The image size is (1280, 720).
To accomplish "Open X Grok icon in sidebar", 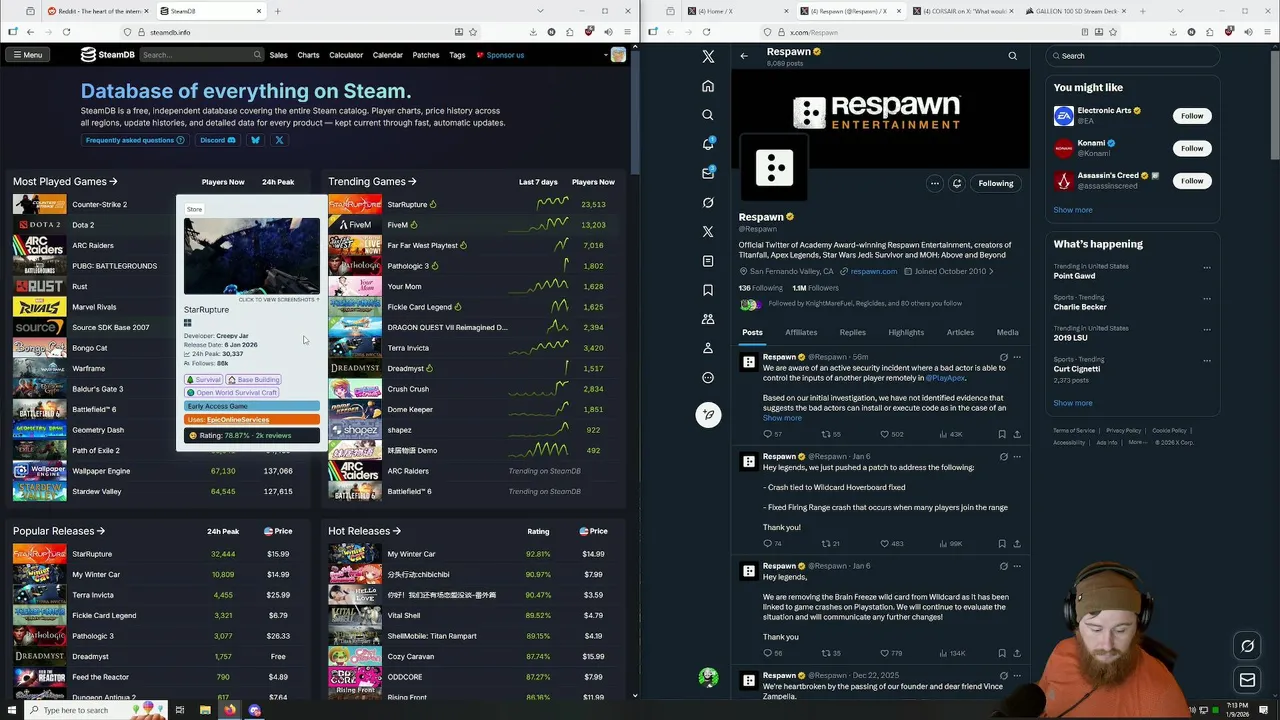I will pyautogui.click(x=708, y=202).
